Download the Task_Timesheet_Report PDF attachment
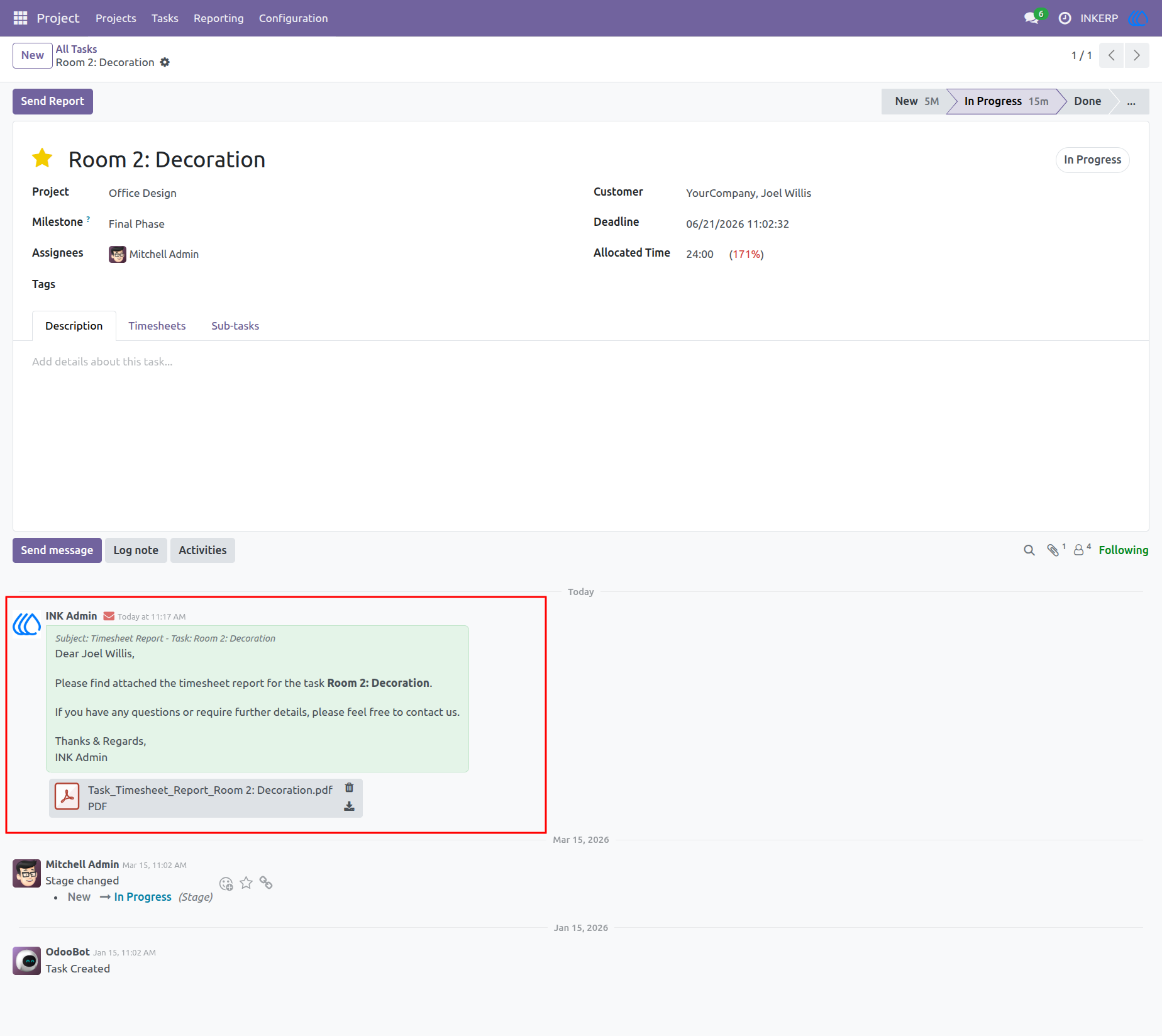Screen dimensions: 1162x1036 pyautogui.click(x=350, y=806)
